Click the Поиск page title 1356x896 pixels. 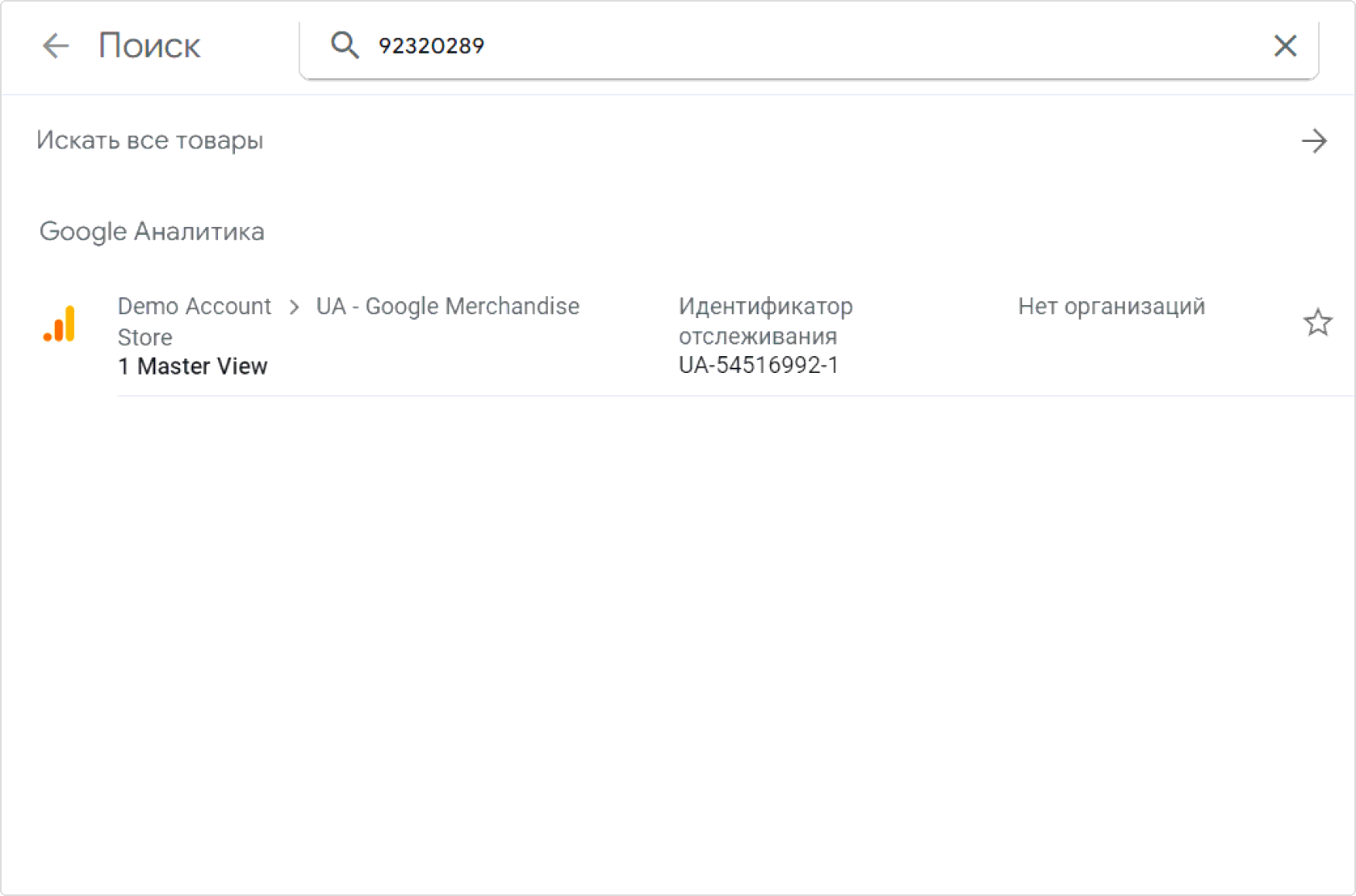pyautogui.click(x=149, y=46)
